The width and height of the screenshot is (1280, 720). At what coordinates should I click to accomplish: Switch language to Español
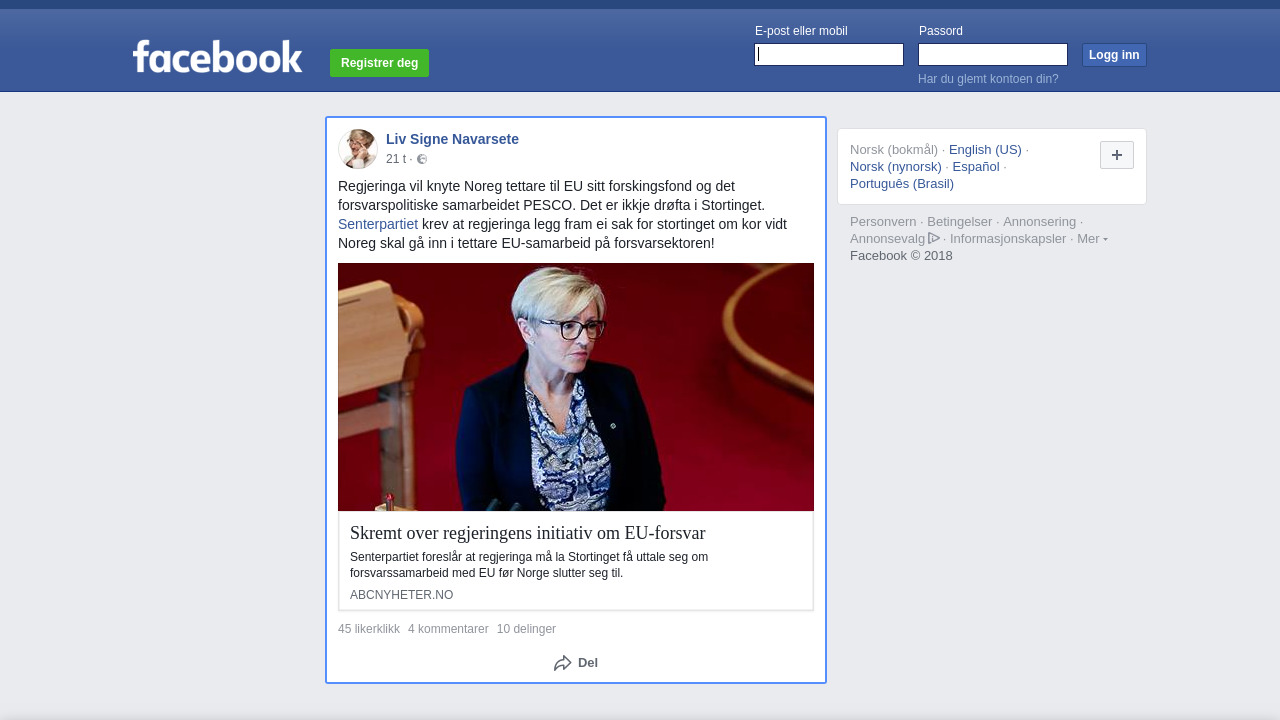[x=976, y=167]
